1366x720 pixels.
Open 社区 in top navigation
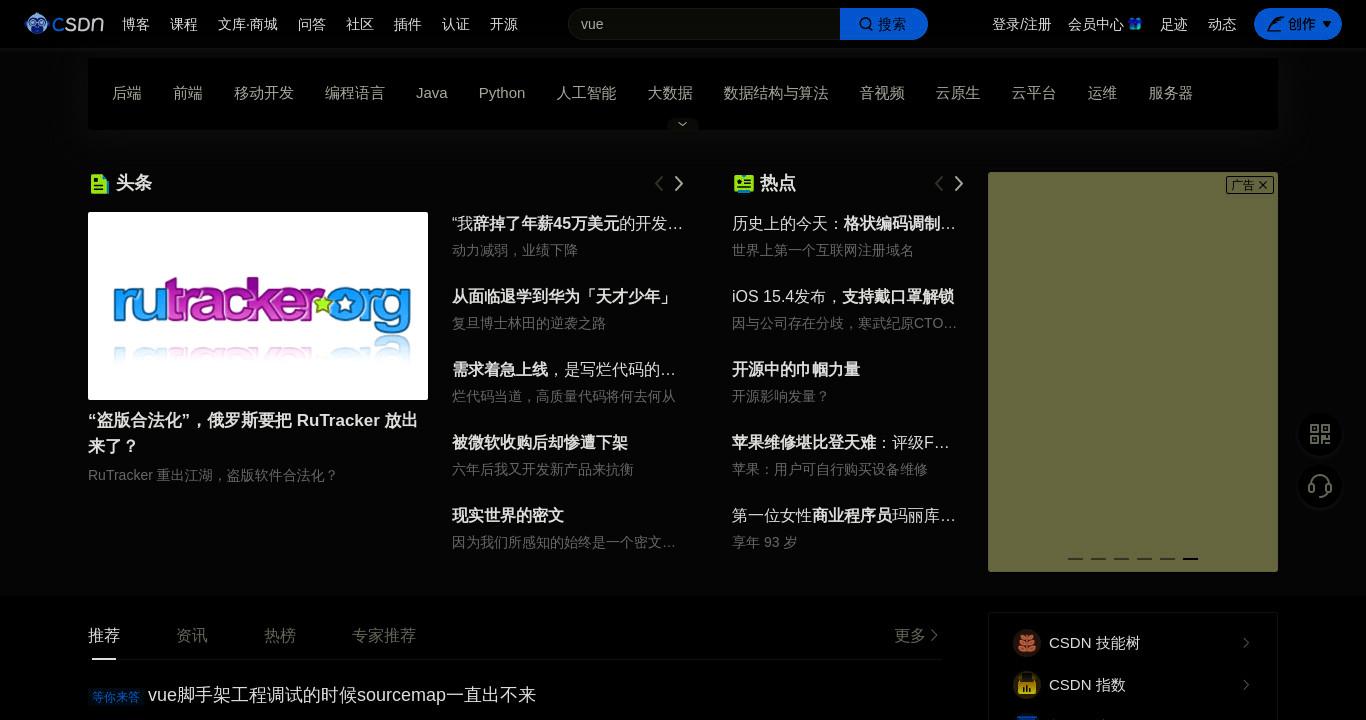[x=360, y=24]
